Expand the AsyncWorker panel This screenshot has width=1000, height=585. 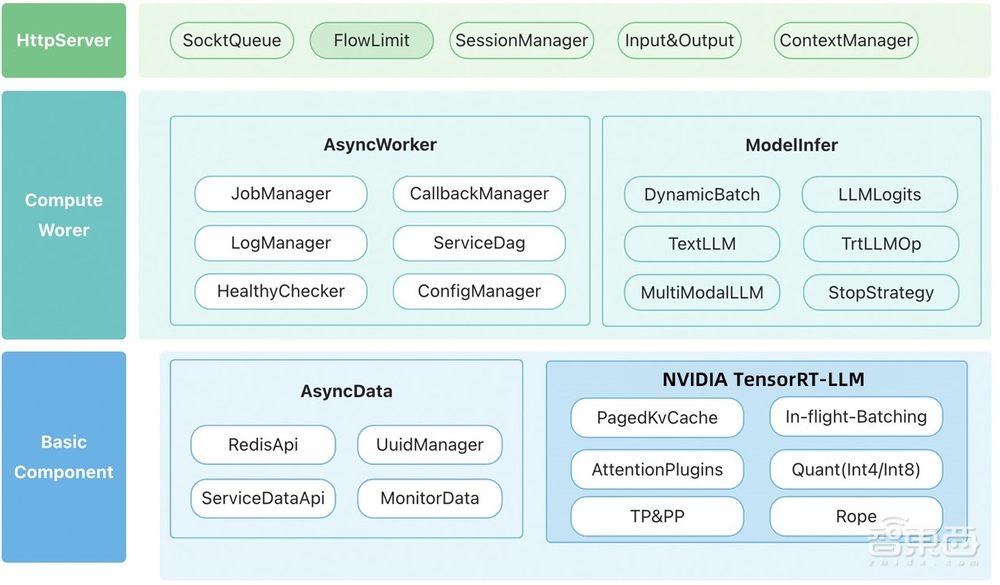tap(380, 144)
